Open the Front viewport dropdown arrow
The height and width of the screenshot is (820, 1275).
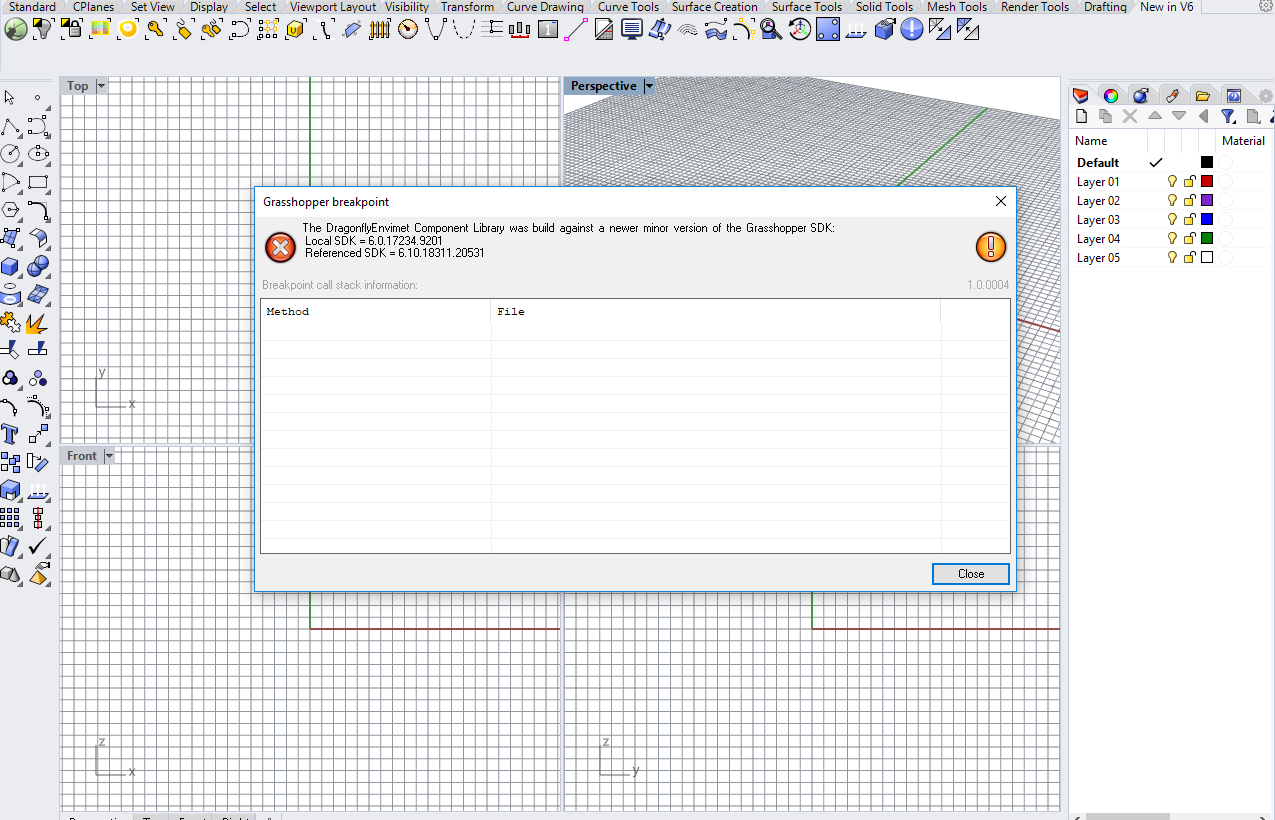(109, 456)
